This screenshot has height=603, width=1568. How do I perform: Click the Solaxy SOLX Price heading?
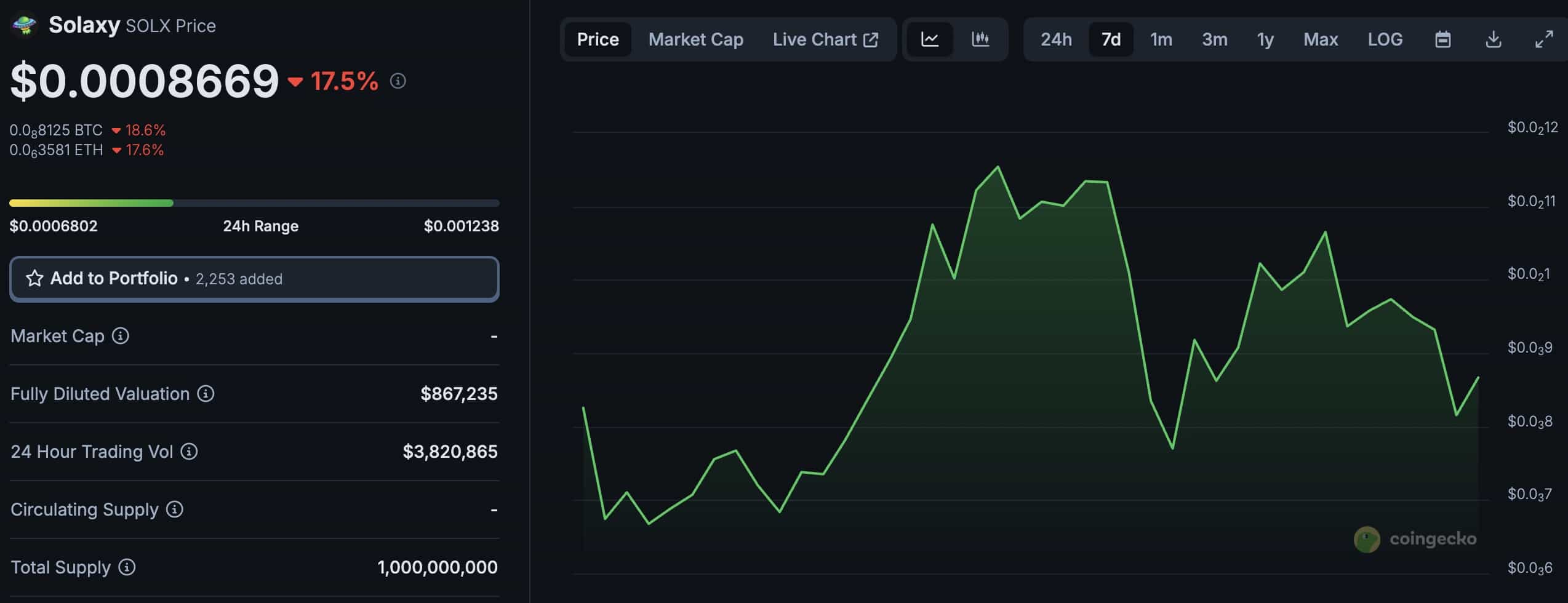click(132, 25)
